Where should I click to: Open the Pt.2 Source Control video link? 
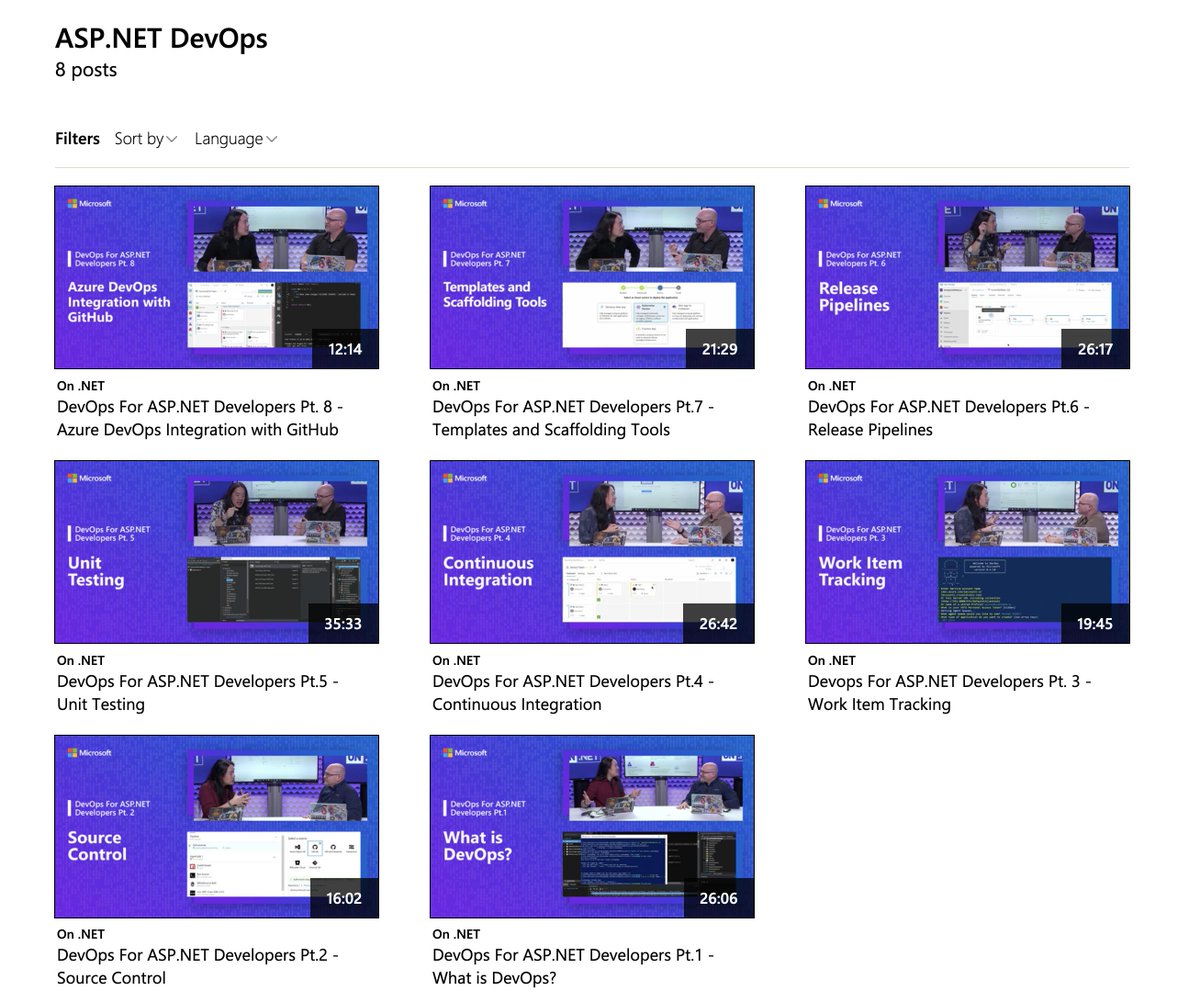click(198, 966)
